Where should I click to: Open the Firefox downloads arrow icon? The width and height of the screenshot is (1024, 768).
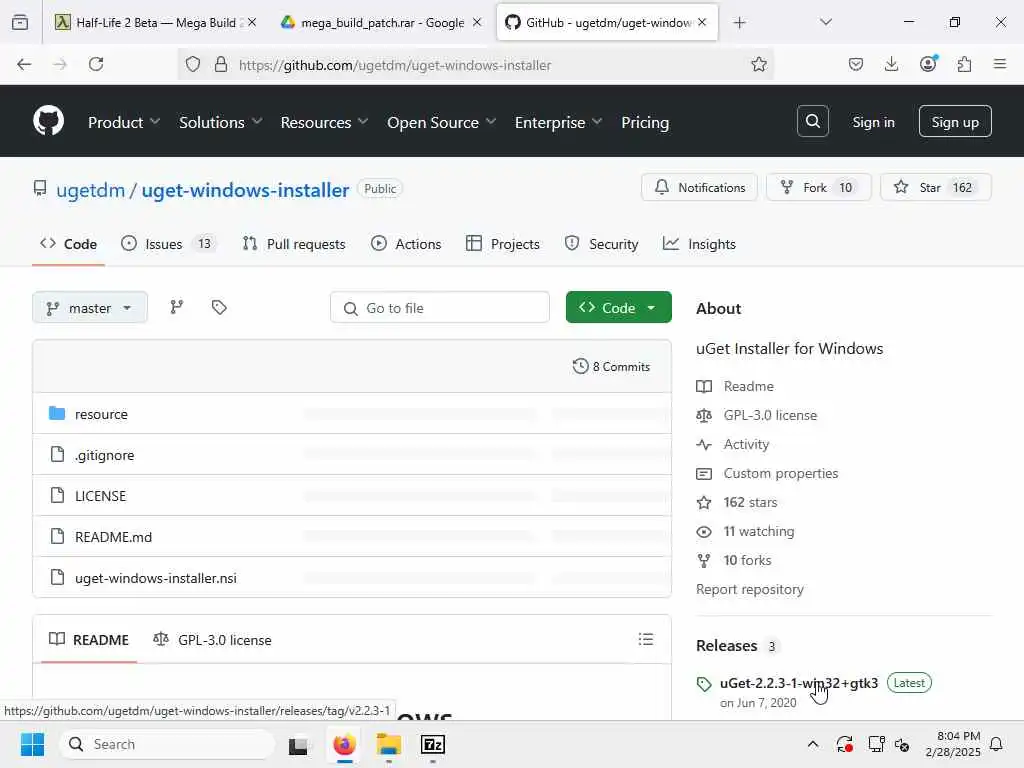click(891, 64)
